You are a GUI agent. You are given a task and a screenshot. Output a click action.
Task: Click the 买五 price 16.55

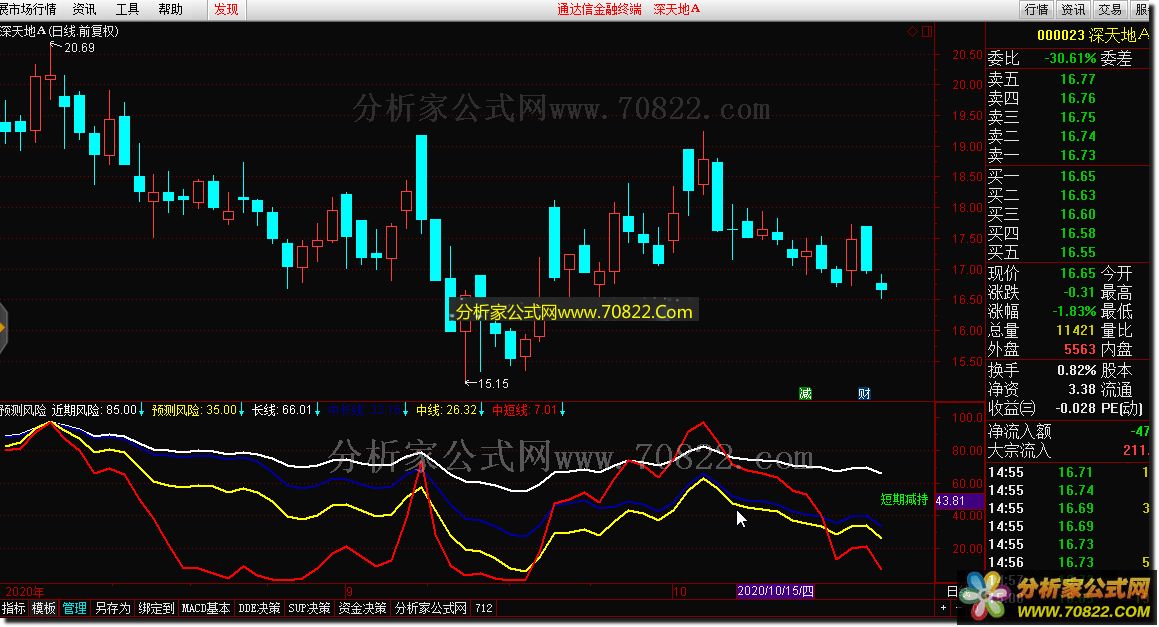point(1078,252)
